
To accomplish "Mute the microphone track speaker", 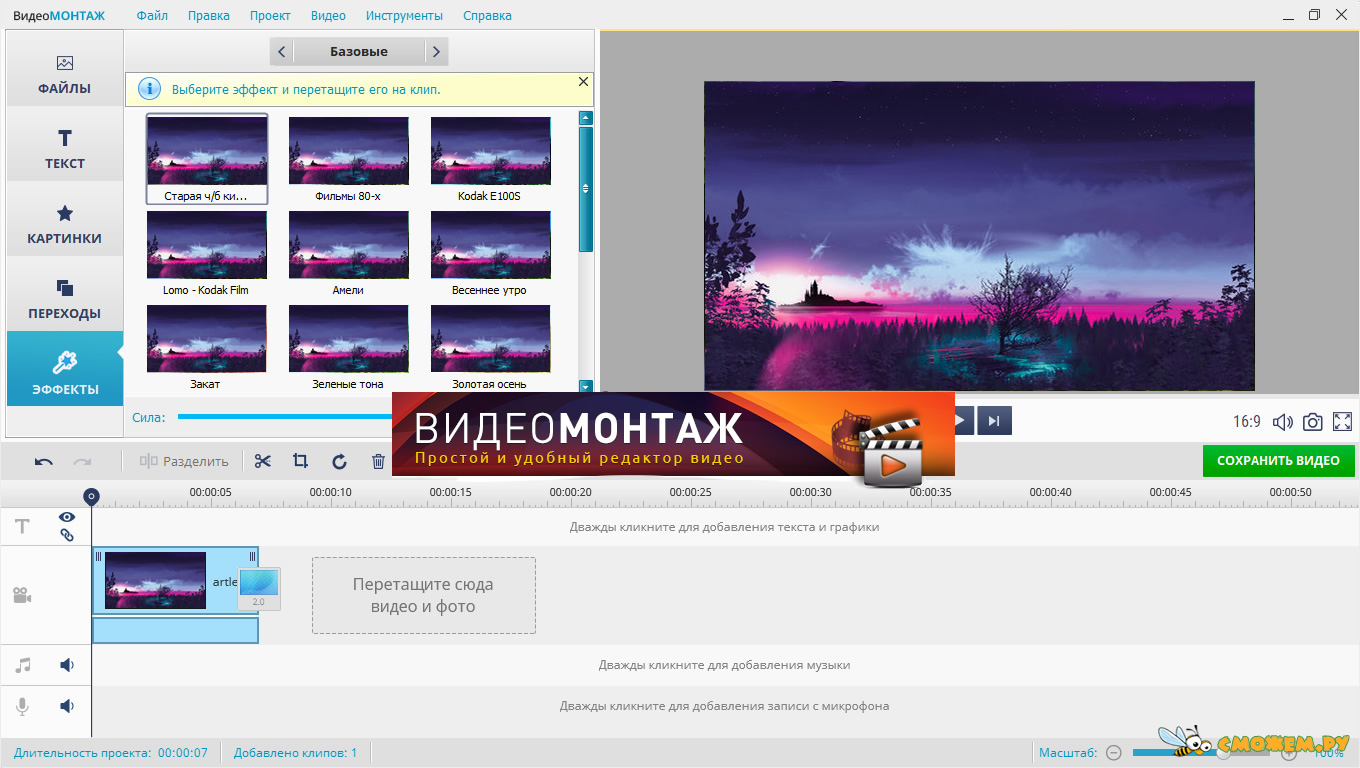I will point(67,706).
